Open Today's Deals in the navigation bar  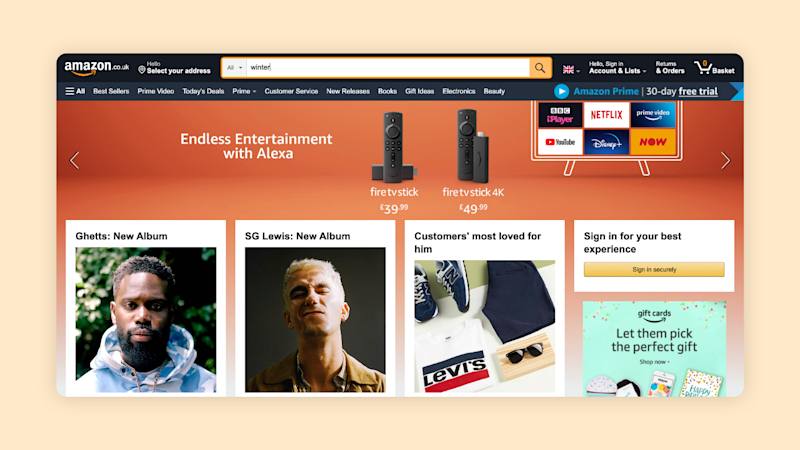pos(203,91)
